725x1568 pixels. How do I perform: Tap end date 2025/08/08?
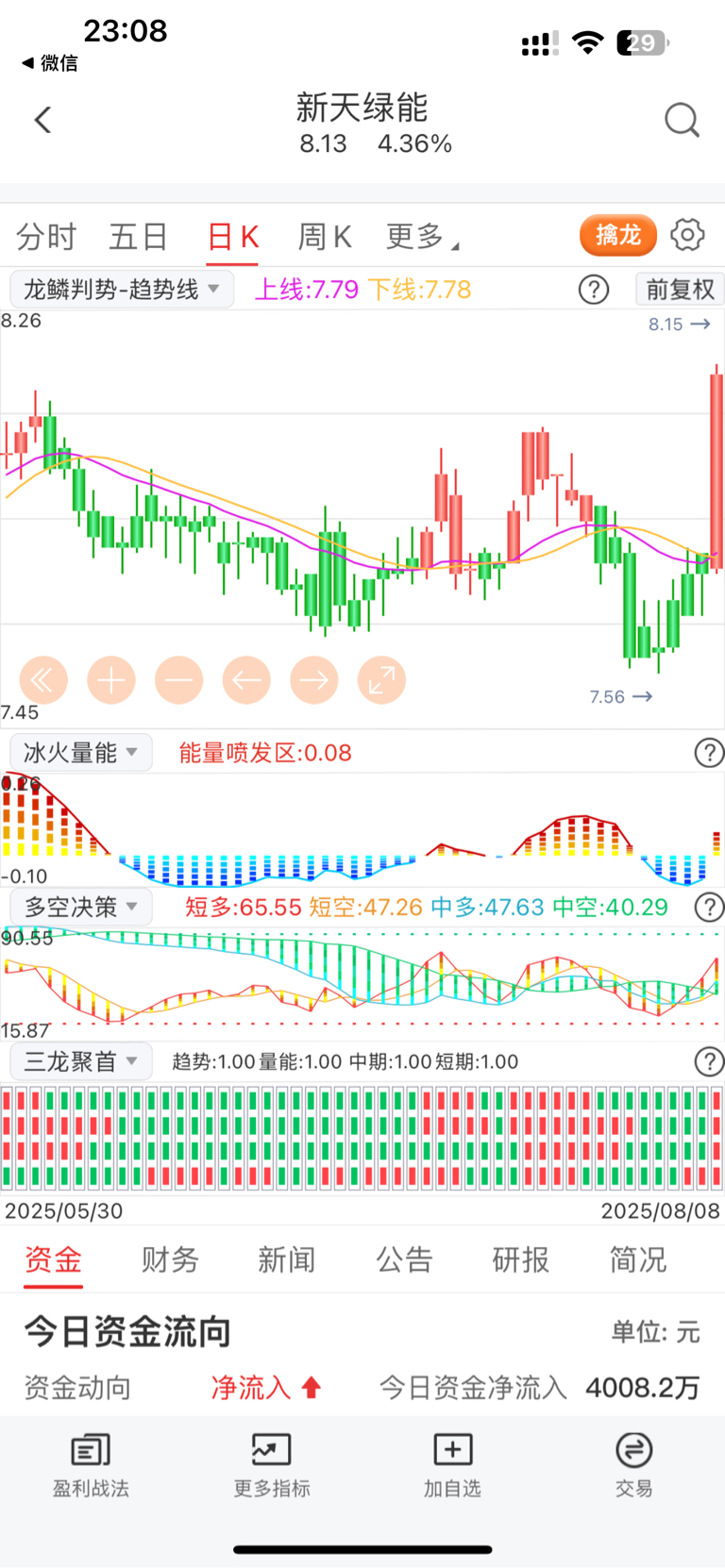(661, 1210)
